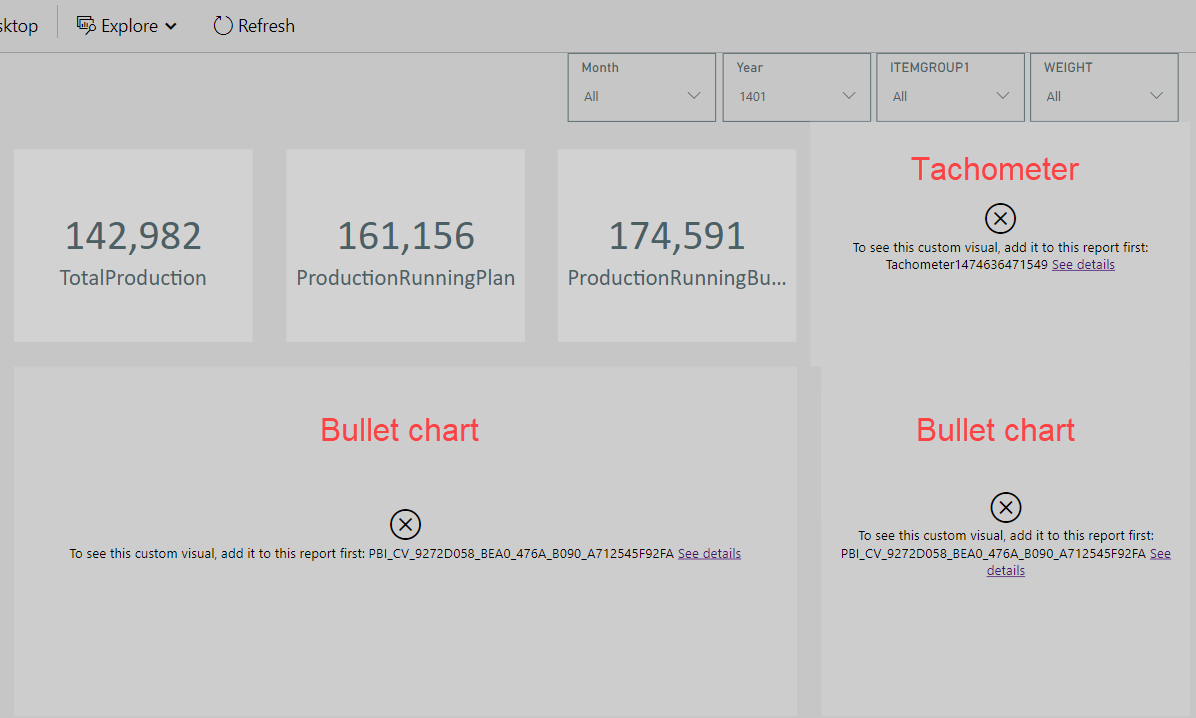Image resolution: width=1196 pixels, height=718 pixels.
Task: Click the error icon in the wide Bullet chart
Action: 405,524
